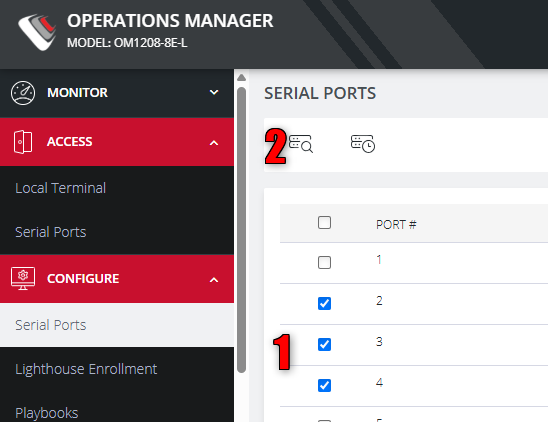
Task: Click the port discovery magnifier icon
Action: click(x=301, y=144)
